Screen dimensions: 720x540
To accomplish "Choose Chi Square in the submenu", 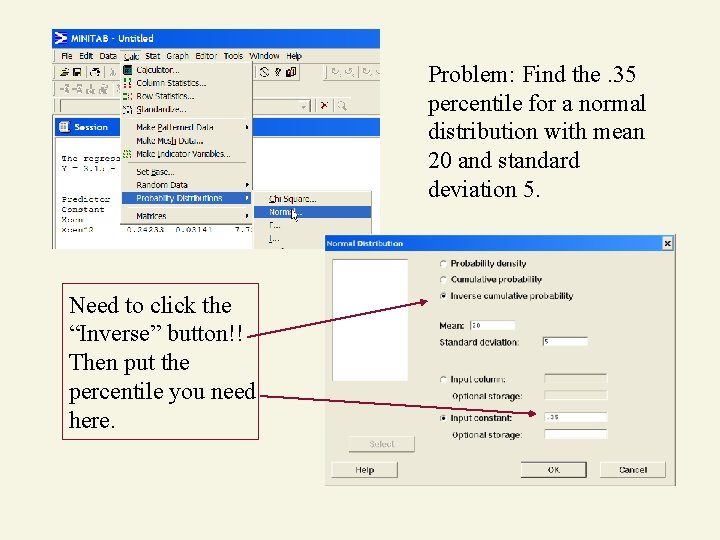I will [312, 199].
